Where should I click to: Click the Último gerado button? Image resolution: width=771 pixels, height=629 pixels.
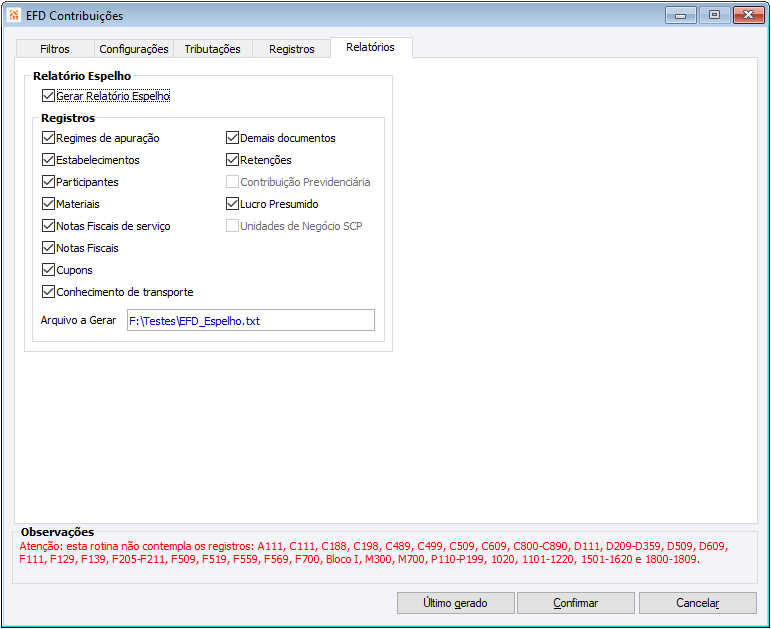click(455, 603)
